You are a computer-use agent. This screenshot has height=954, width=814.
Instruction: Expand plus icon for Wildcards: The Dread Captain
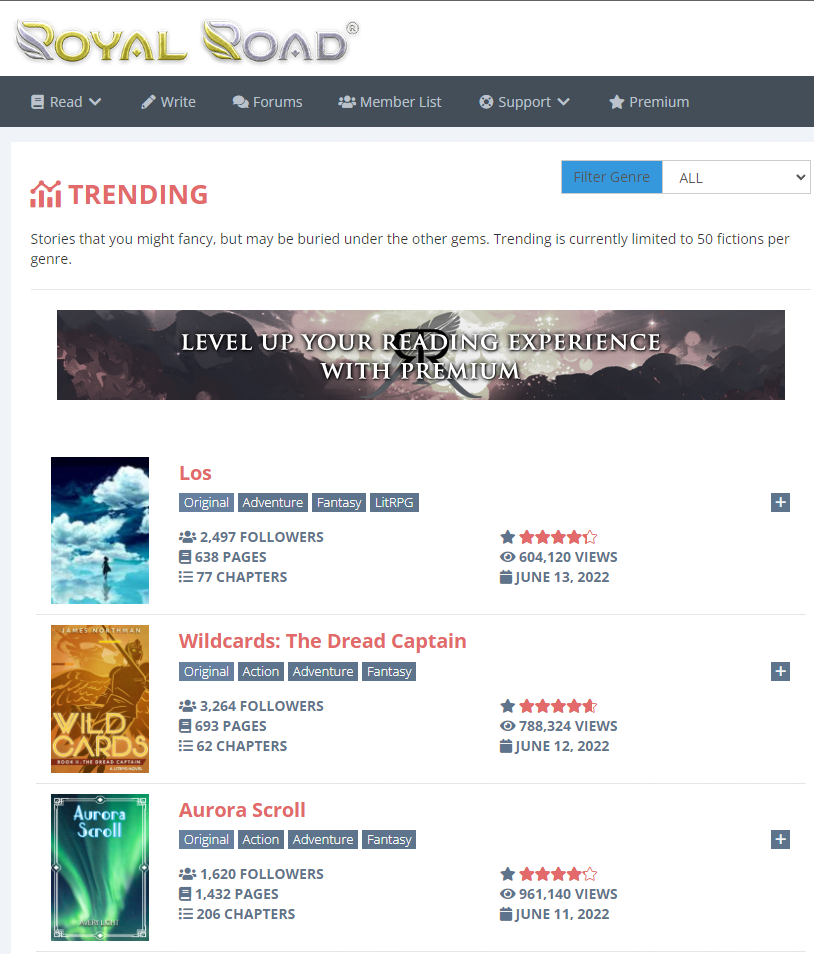pos(780,671)
